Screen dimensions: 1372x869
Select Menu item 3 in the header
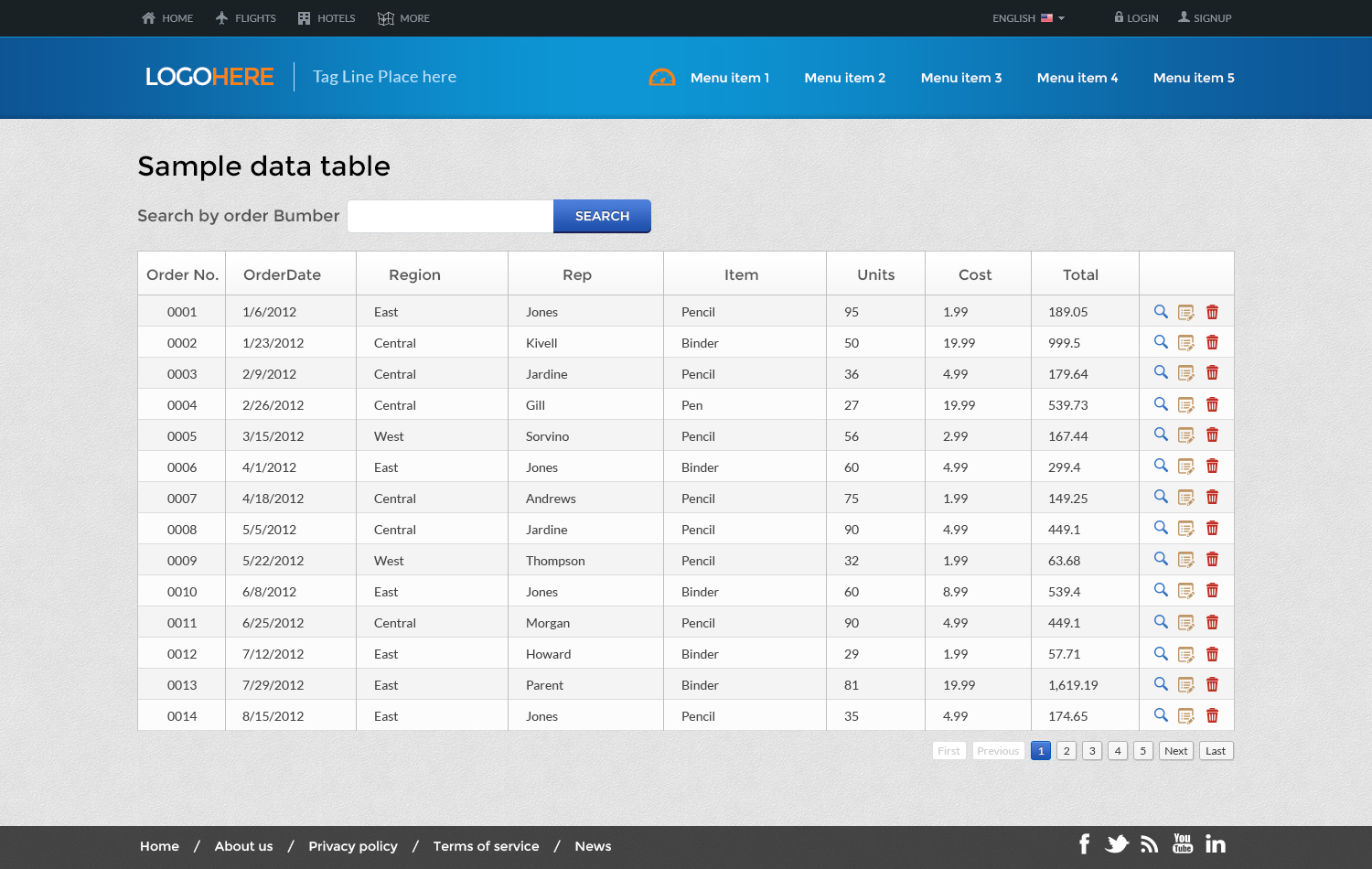(x=960, y=78)
